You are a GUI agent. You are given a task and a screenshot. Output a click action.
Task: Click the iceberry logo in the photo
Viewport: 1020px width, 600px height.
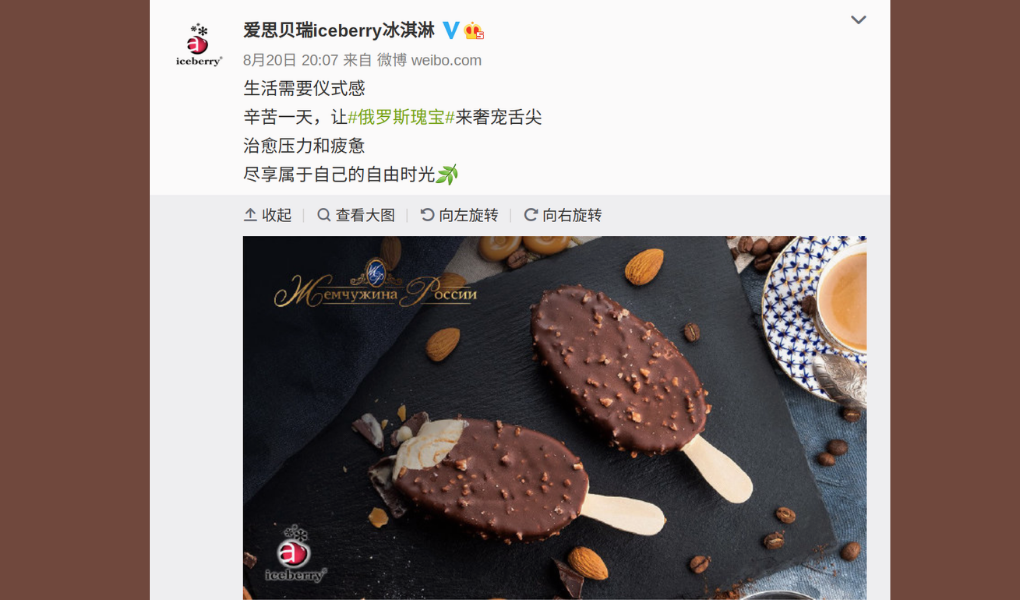point(295,554)
